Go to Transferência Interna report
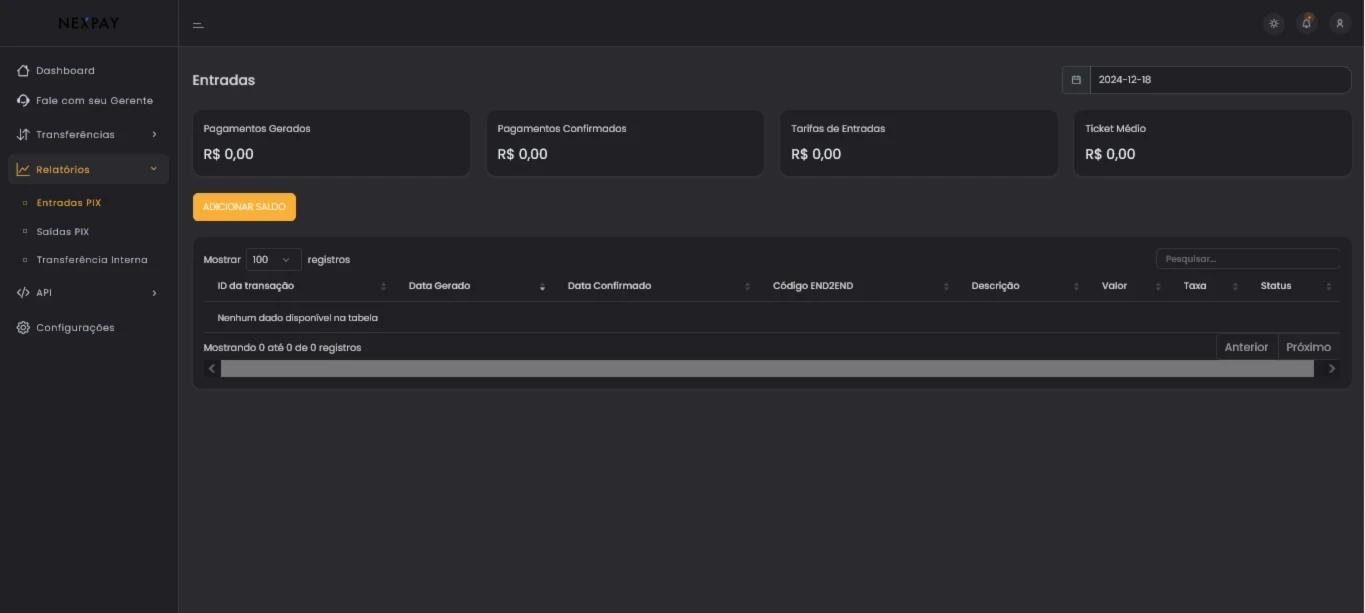Screen dimensions: 1365x613 click(92, 260)
